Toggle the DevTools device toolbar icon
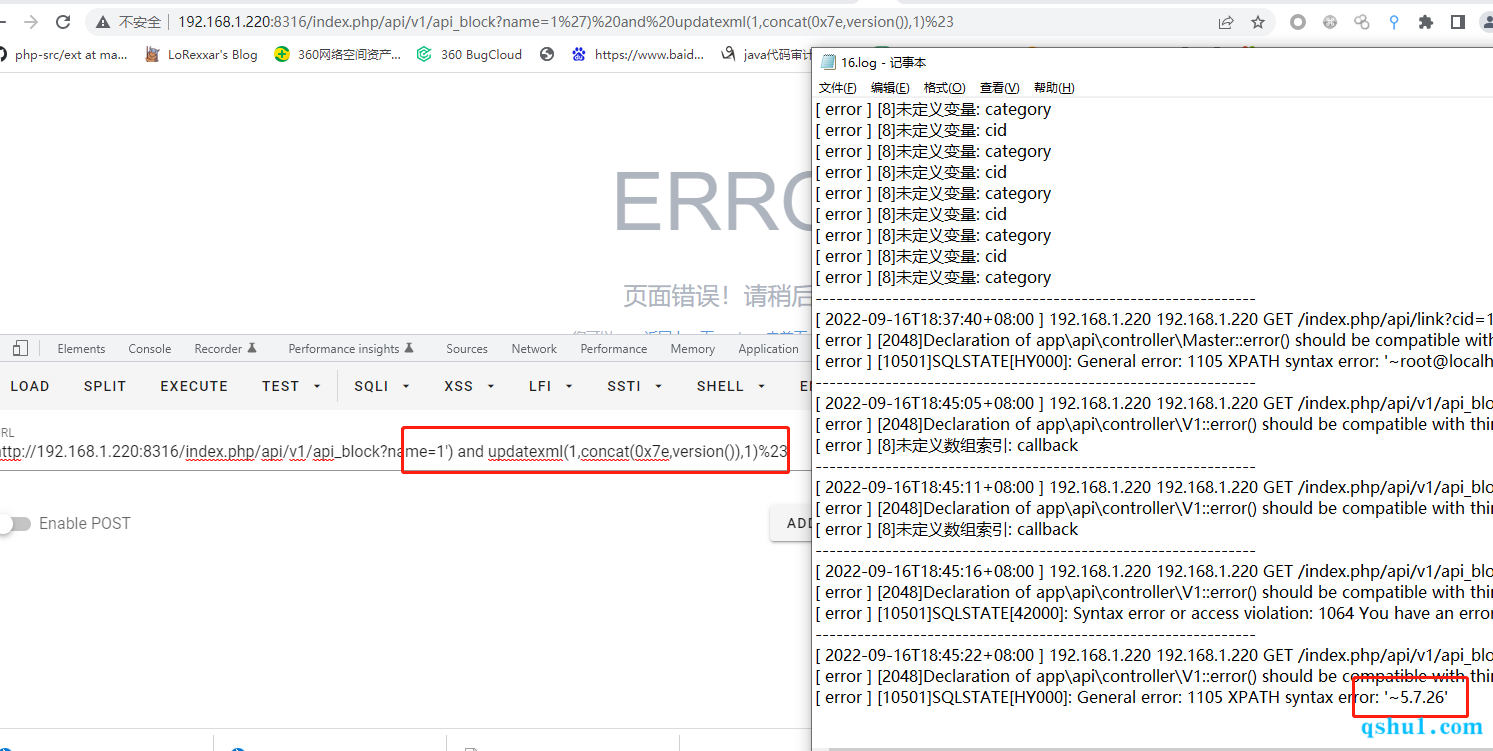 pos(20,348)
